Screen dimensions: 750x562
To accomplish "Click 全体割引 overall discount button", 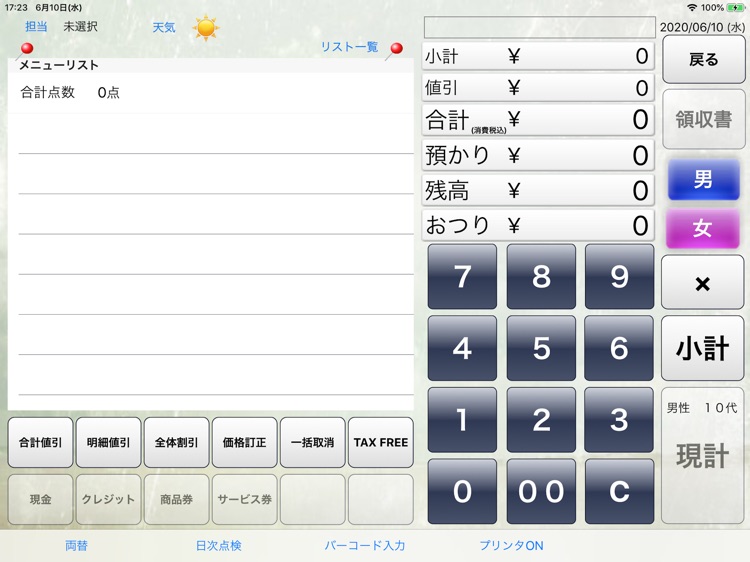I will tap(176, 442).
